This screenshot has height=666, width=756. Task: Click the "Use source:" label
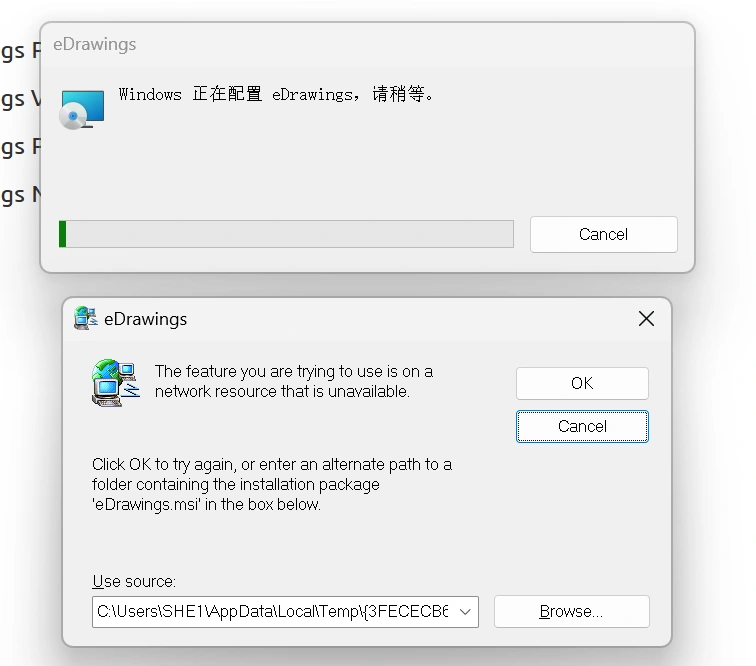[x=134, y=582]
